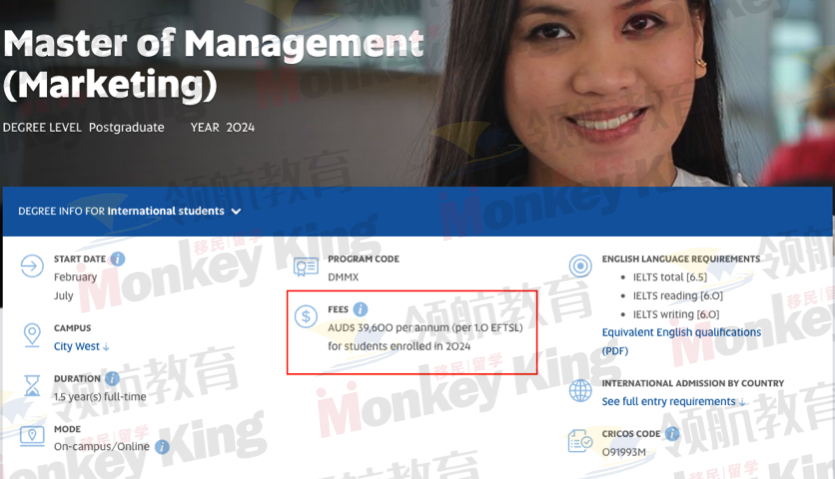The width and height of the screenshot is (835, 479).
Task: Click the 'IELTS total [6.5]' requirement
Action: coord(670,277)
